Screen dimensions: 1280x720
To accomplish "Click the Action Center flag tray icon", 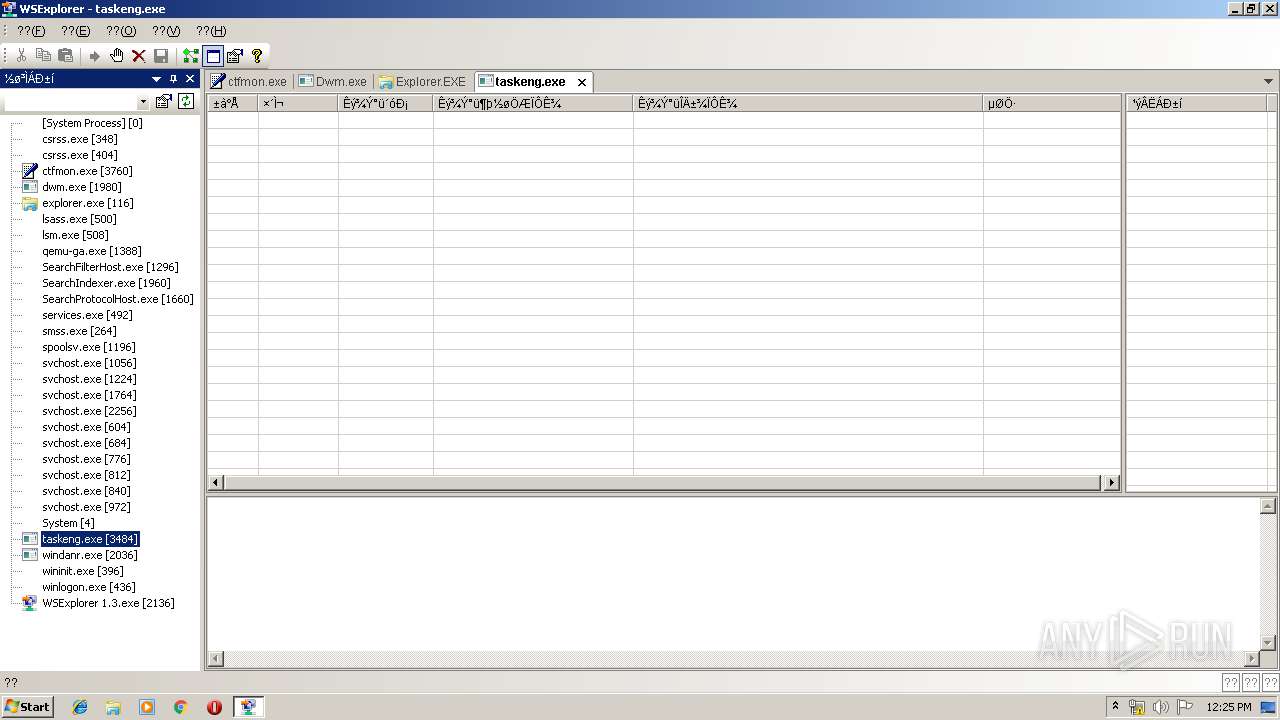I will 1185,707.
